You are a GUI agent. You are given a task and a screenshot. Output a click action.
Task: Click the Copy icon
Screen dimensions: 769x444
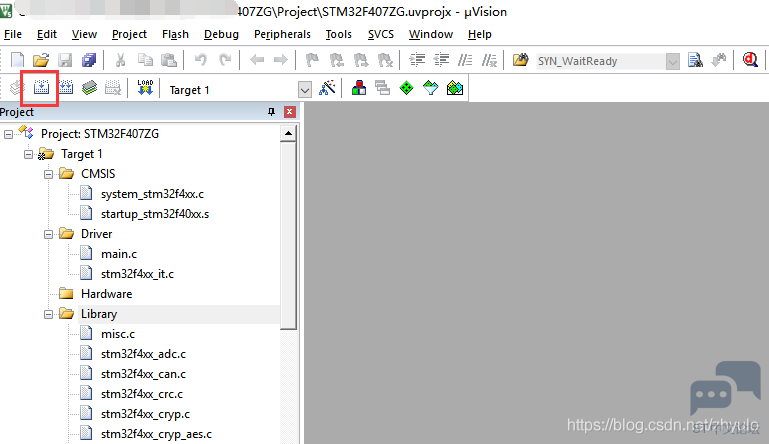[145, 60]
